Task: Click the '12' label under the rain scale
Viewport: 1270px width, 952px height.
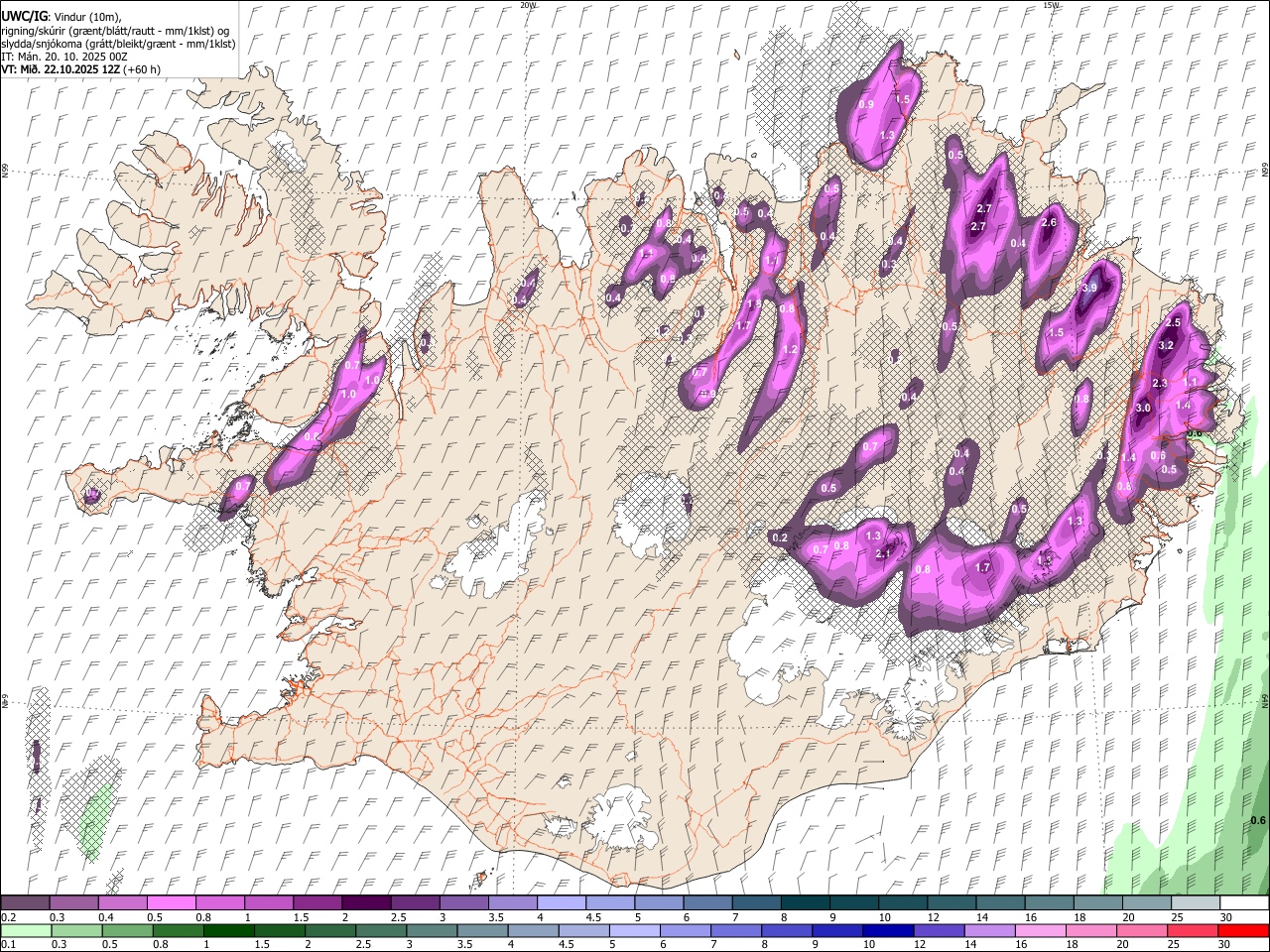Action: click(x=921, y=945)
